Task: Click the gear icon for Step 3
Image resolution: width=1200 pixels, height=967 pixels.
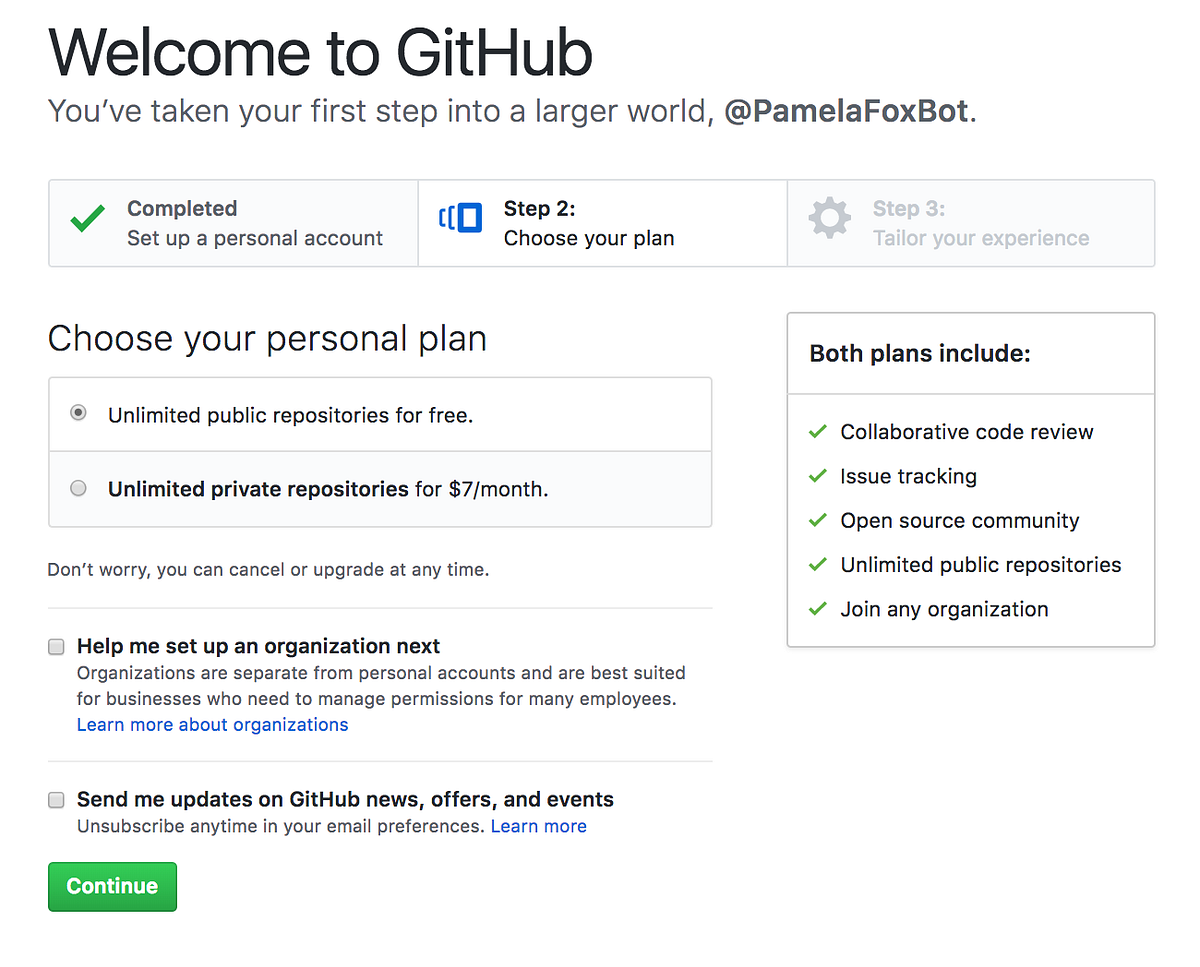Action: (830, 219)
